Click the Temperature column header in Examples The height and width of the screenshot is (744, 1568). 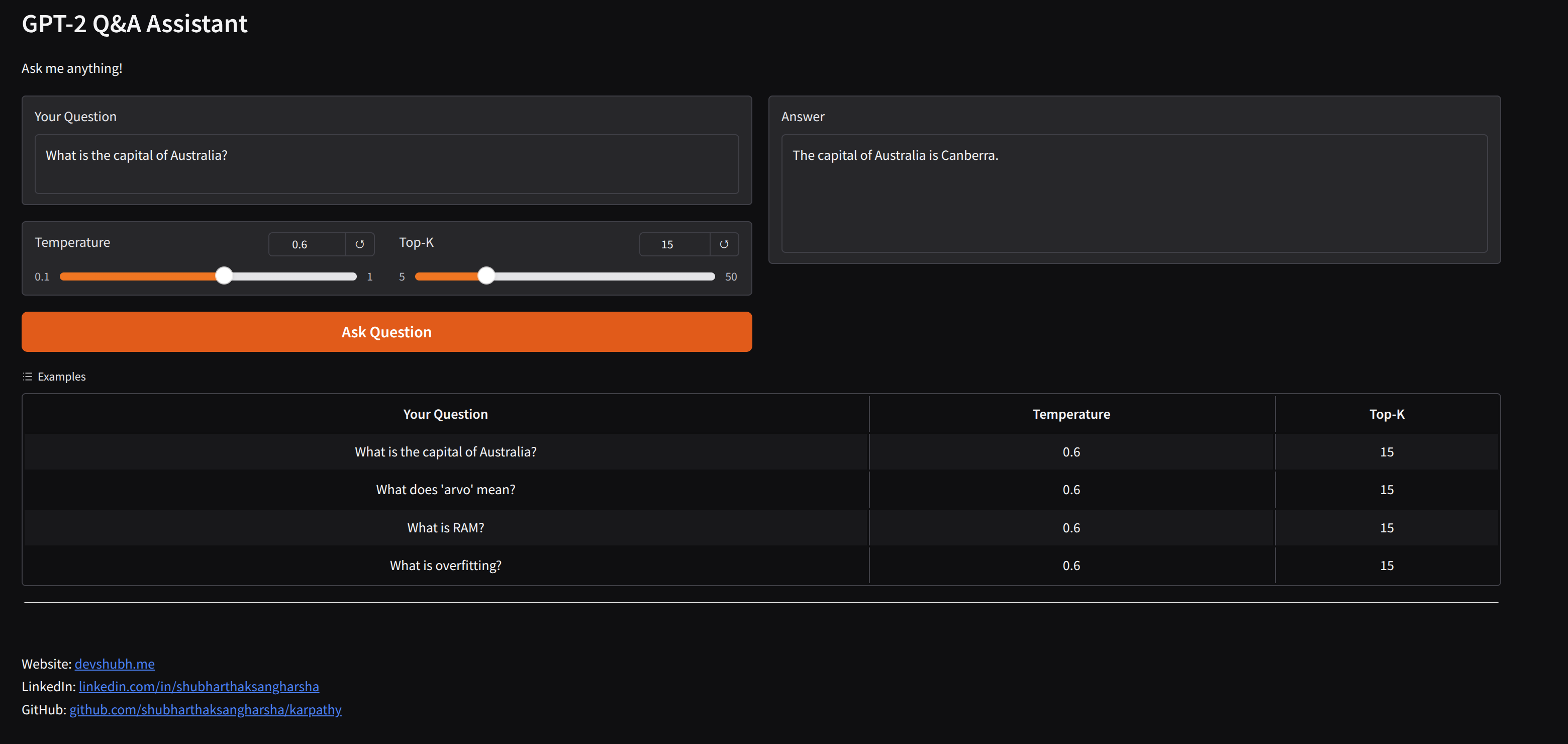coord(1071,414)
